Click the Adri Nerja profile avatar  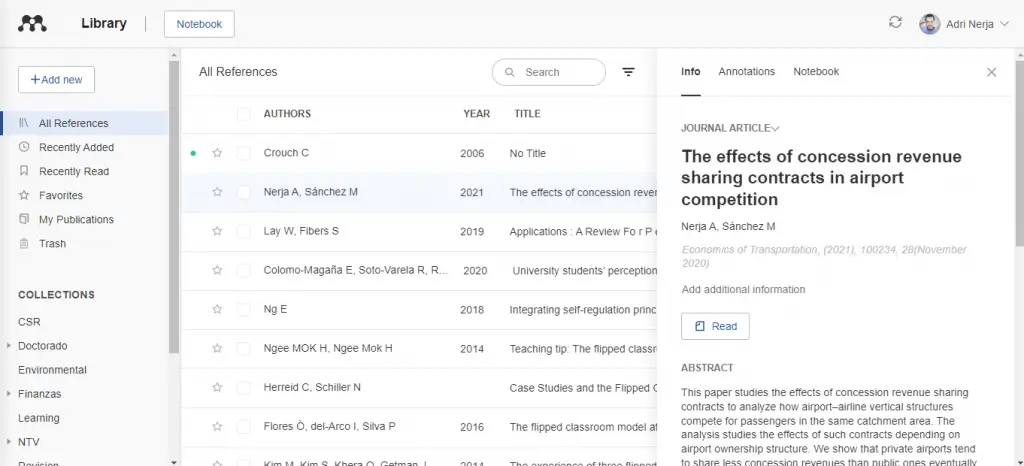coord(929,24)
